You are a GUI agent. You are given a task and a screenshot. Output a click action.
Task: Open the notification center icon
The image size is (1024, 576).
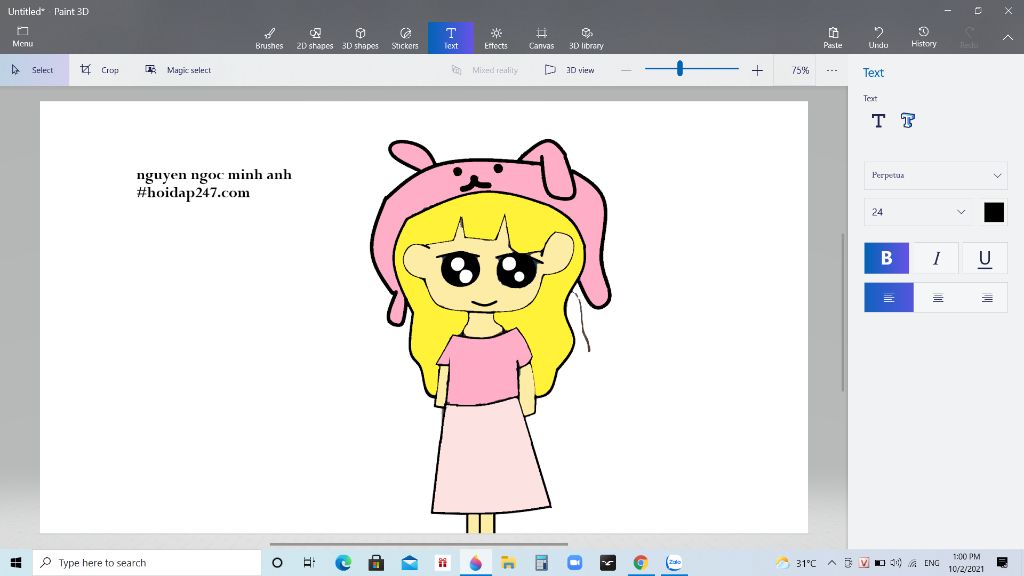1002,562
